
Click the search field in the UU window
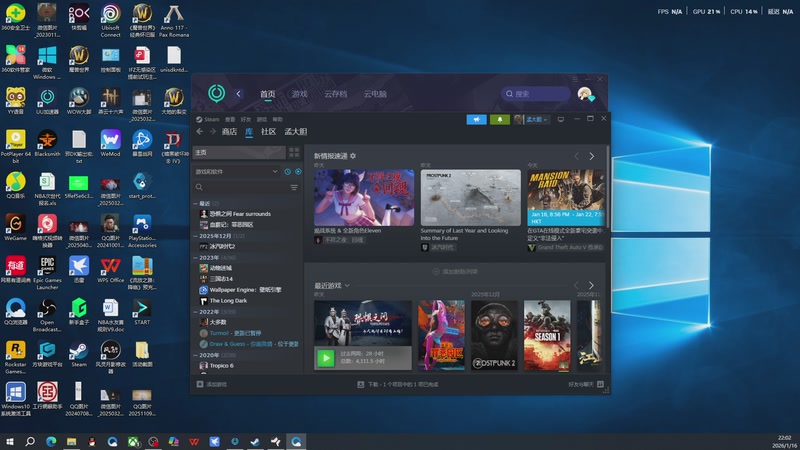tap(535, 94)
